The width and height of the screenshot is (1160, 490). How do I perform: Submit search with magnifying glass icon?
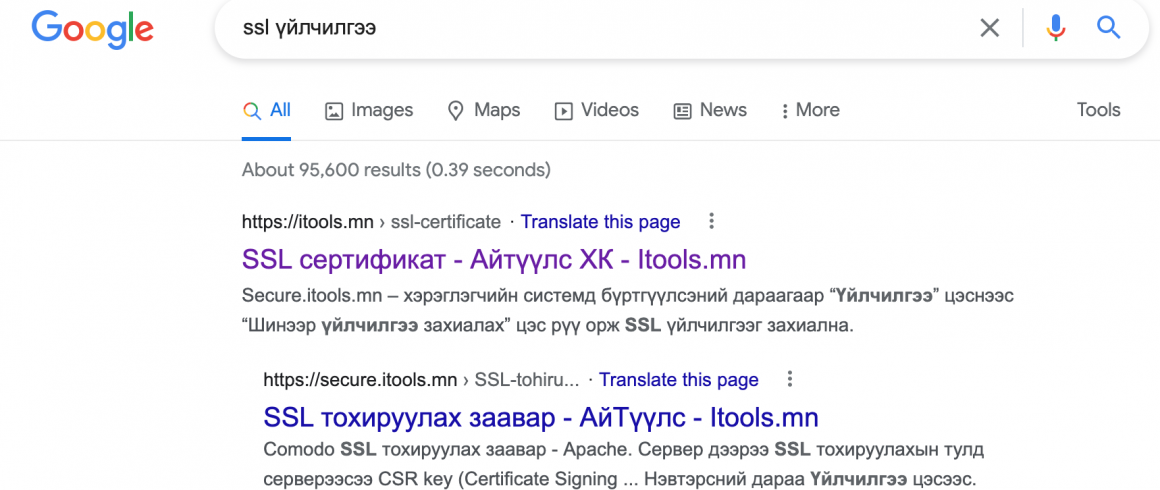[1108, 28]
